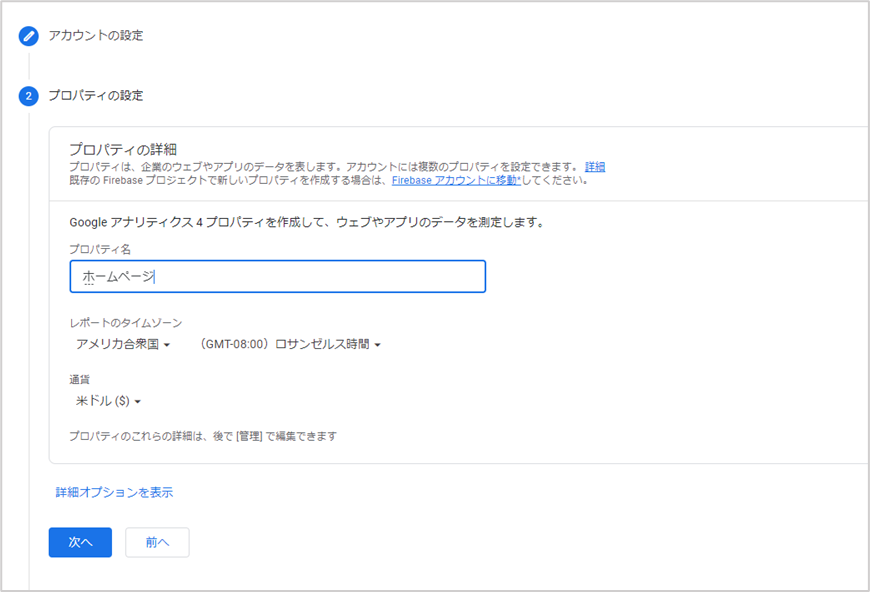870x592 pixels.
Task: Click the プロパティの詳細 heading
Action: click(x=123, y=149)
